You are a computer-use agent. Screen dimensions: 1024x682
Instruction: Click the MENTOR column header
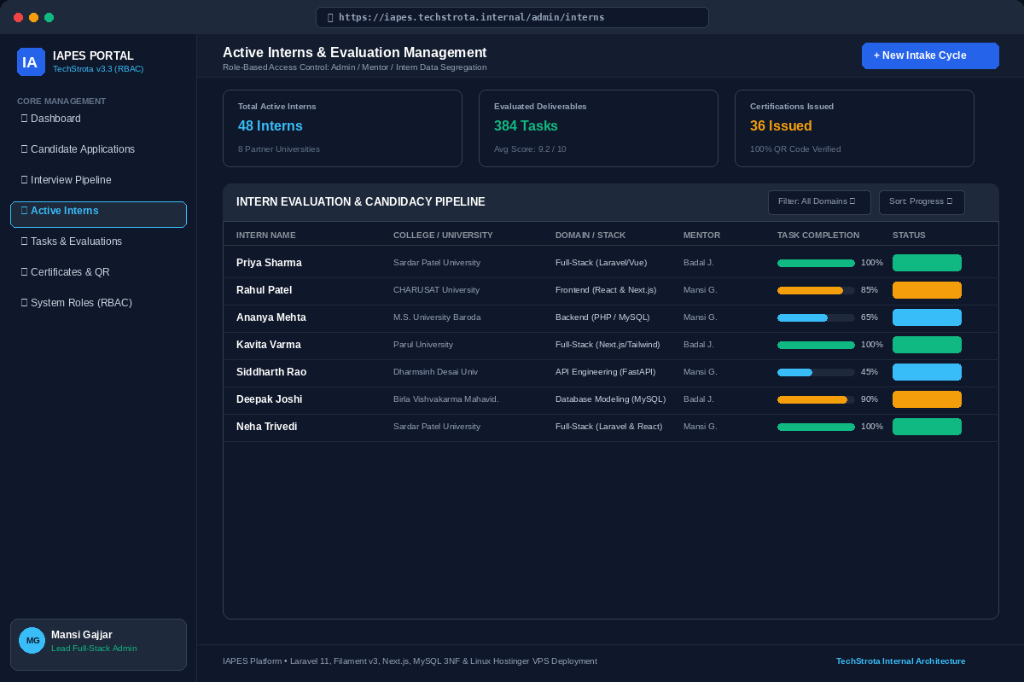(701, 235)
